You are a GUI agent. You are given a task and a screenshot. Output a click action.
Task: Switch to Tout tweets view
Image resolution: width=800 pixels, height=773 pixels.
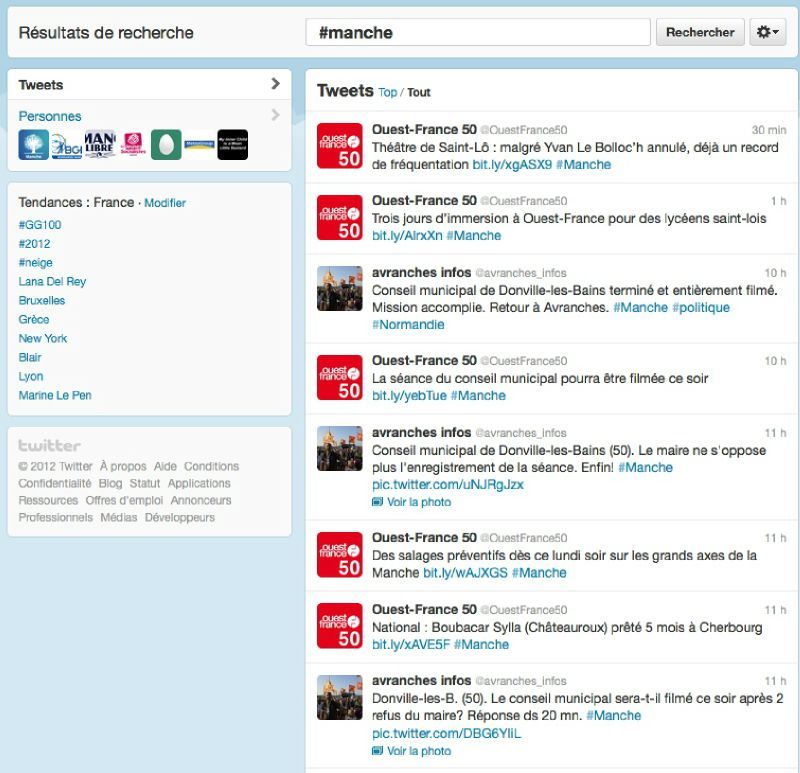418,92
